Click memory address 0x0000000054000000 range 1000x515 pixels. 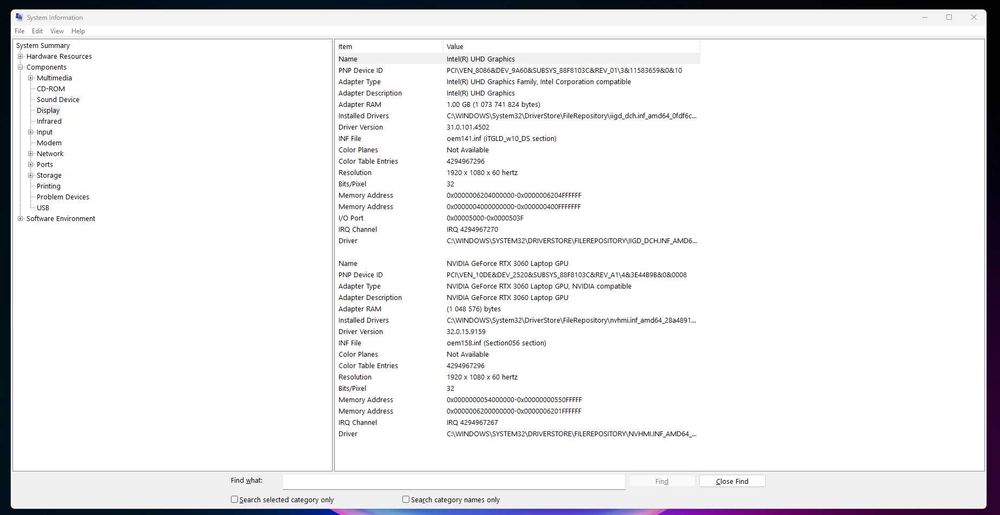[514, 400]
